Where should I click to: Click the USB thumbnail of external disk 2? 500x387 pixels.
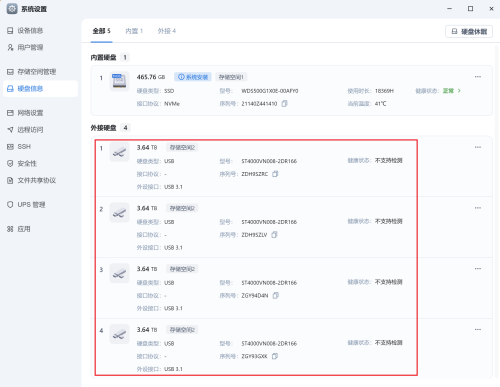tap(119, 213)
